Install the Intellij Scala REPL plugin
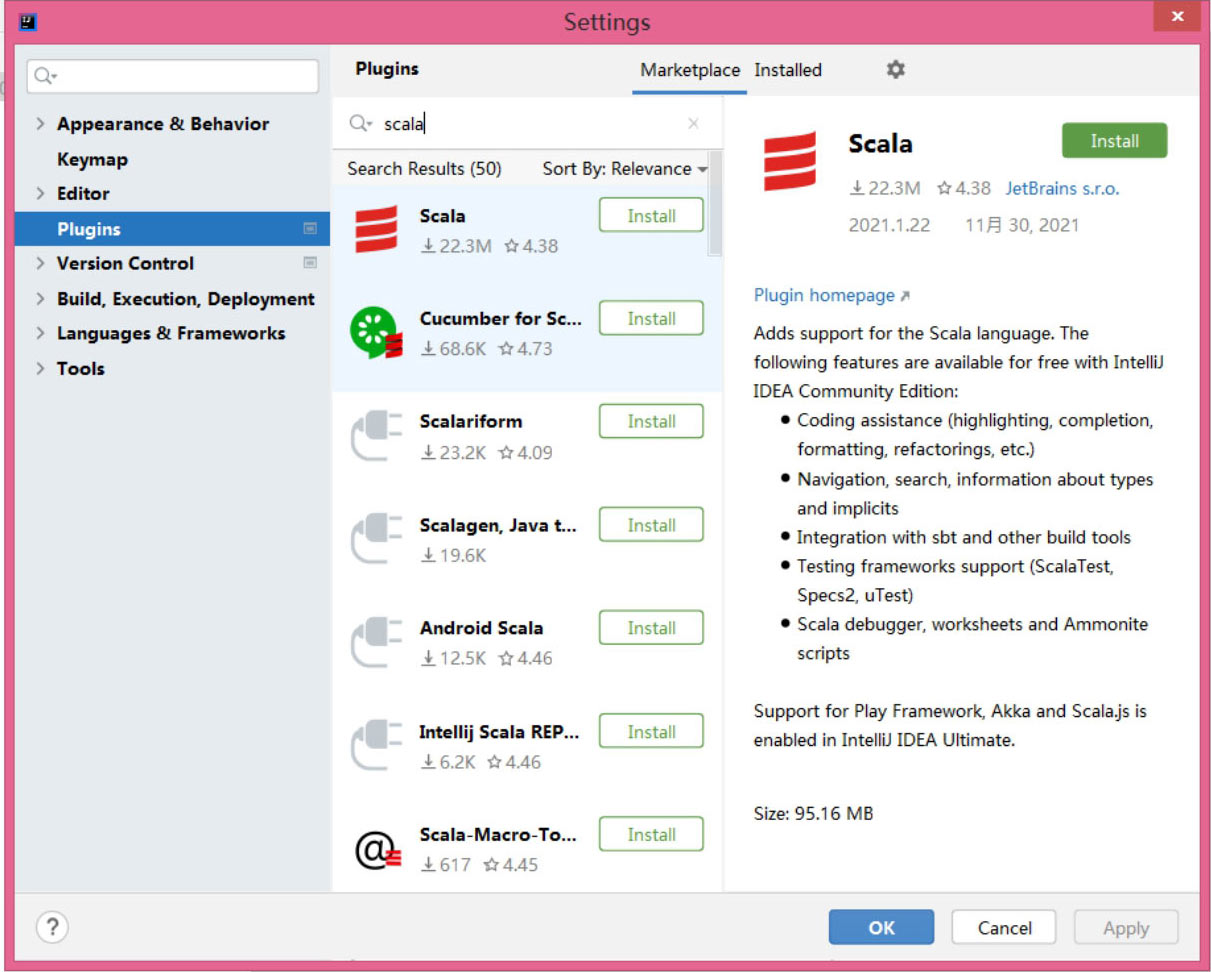The width and height of the screenshot is (1211, 972). [651, 732]
